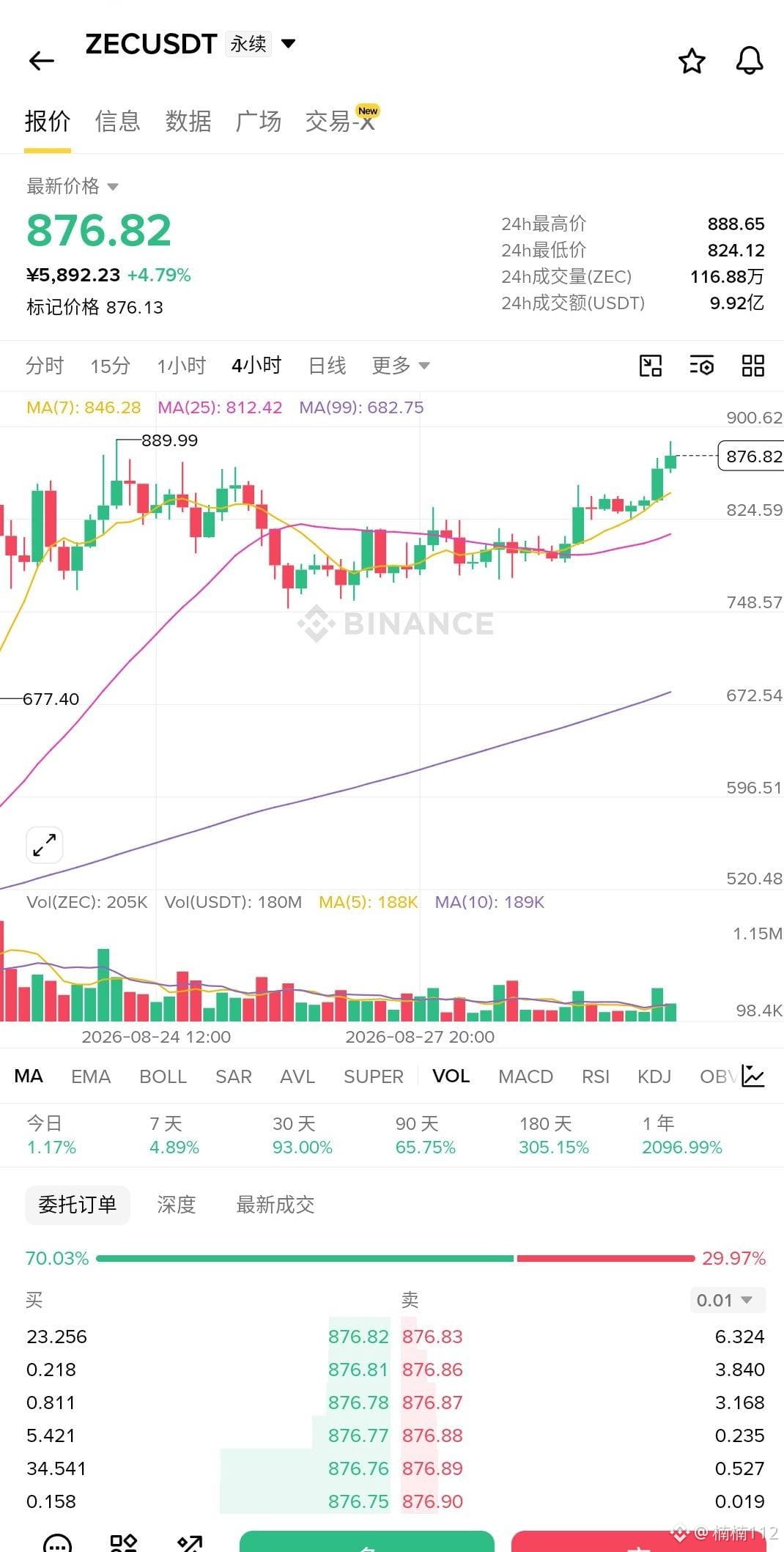Show the 深度 depth view
The height and width of the screenshot is (1552, 784).
pos(177,1205)
